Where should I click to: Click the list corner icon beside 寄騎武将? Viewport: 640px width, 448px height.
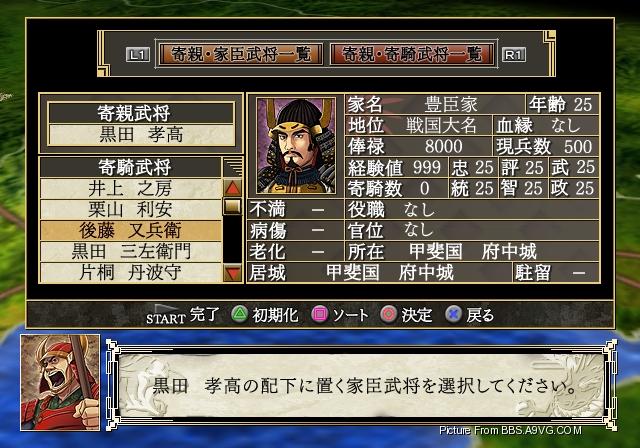(233, 167)
